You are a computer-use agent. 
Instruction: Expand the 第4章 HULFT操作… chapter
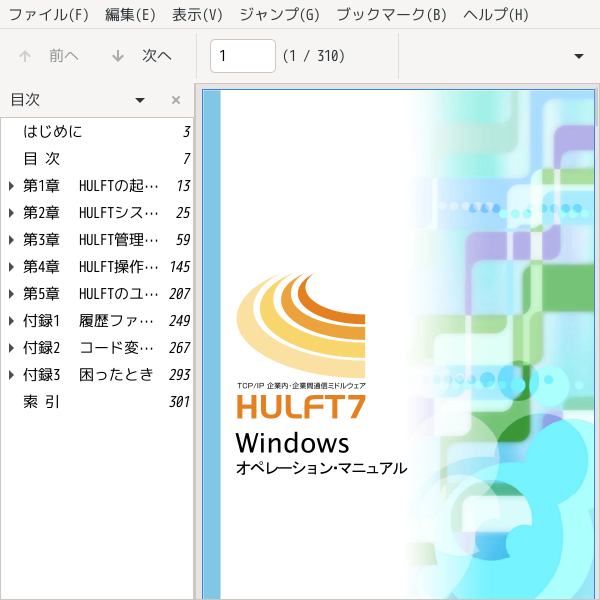[x=11, y=267]
